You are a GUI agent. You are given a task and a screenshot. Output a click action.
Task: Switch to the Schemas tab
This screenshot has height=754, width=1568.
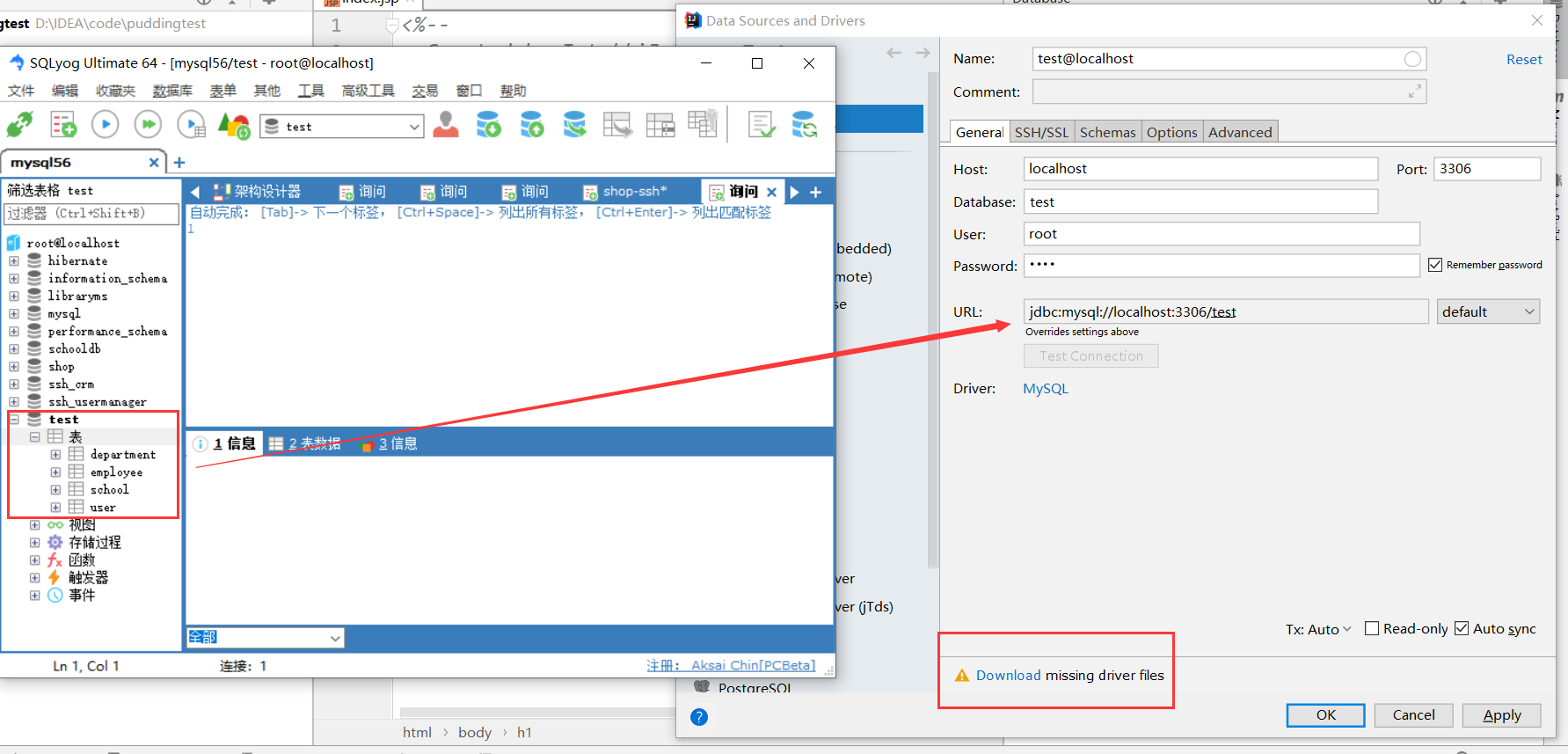(1107, 132)
